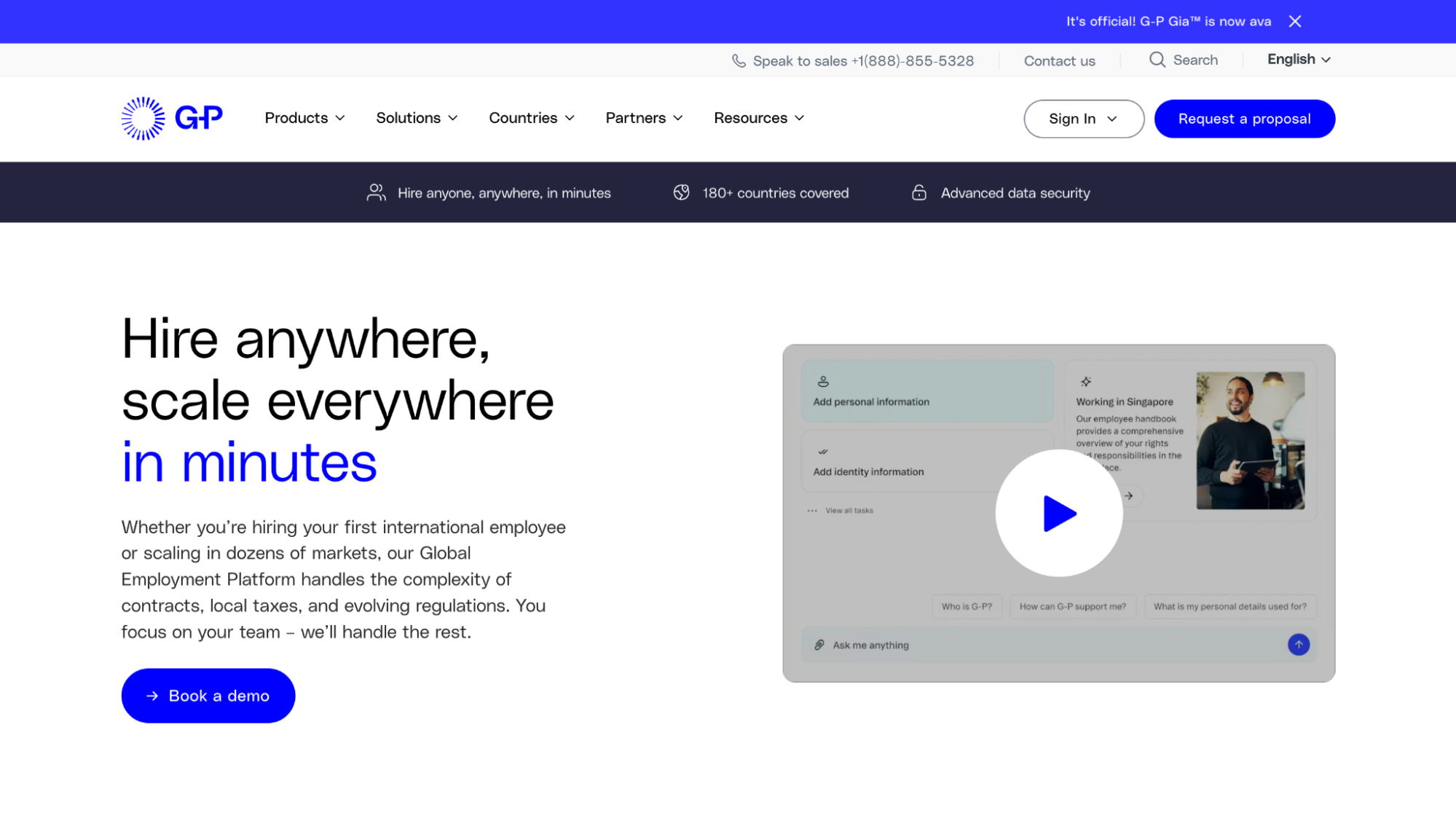Select 'What is my personal details used for?'
1456x821 pixels.
point(1229,606)
